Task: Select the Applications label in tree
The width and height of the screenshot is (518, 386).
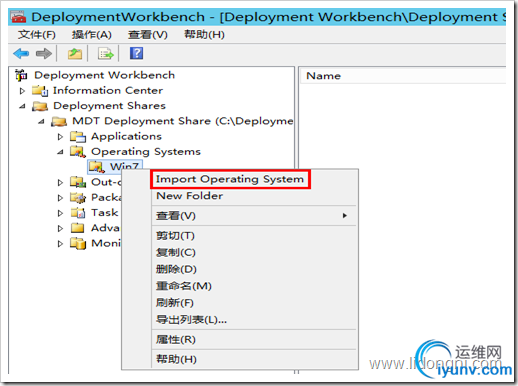Action: (126, 137)
